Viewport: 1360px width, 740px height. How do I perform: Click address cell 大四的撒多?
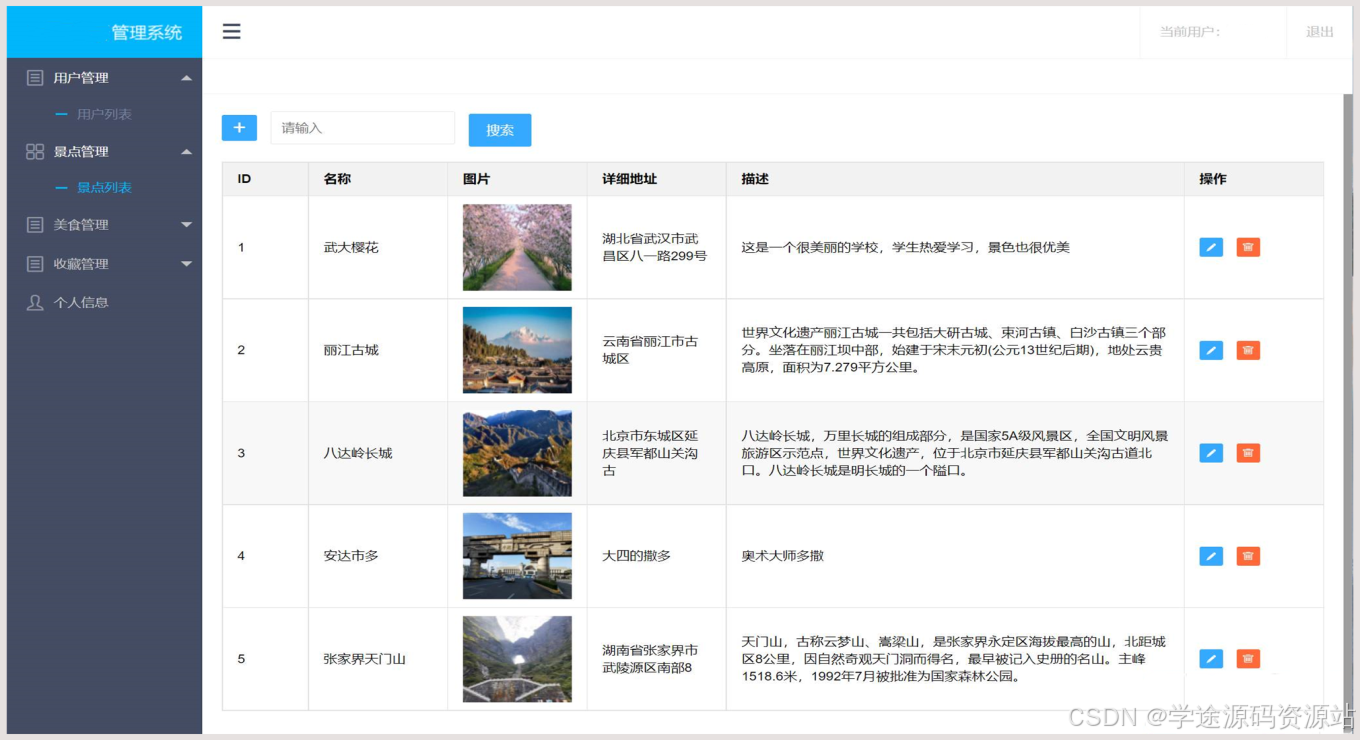[x=637, y=556]
